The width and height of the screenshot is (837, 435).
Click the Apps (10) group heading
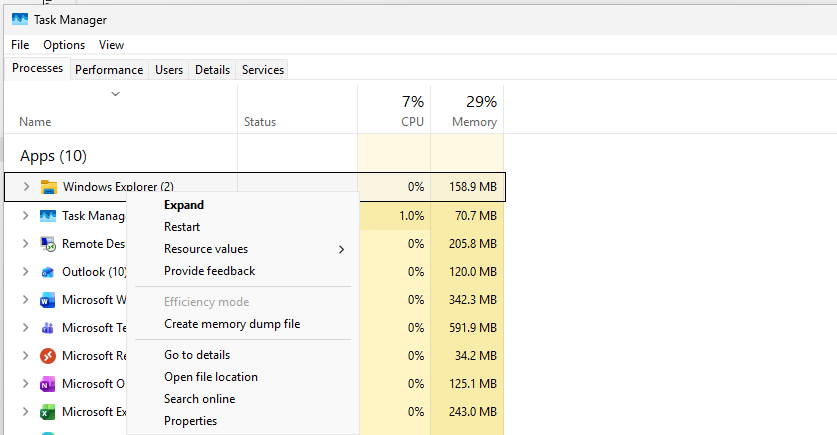pos(53,156)
